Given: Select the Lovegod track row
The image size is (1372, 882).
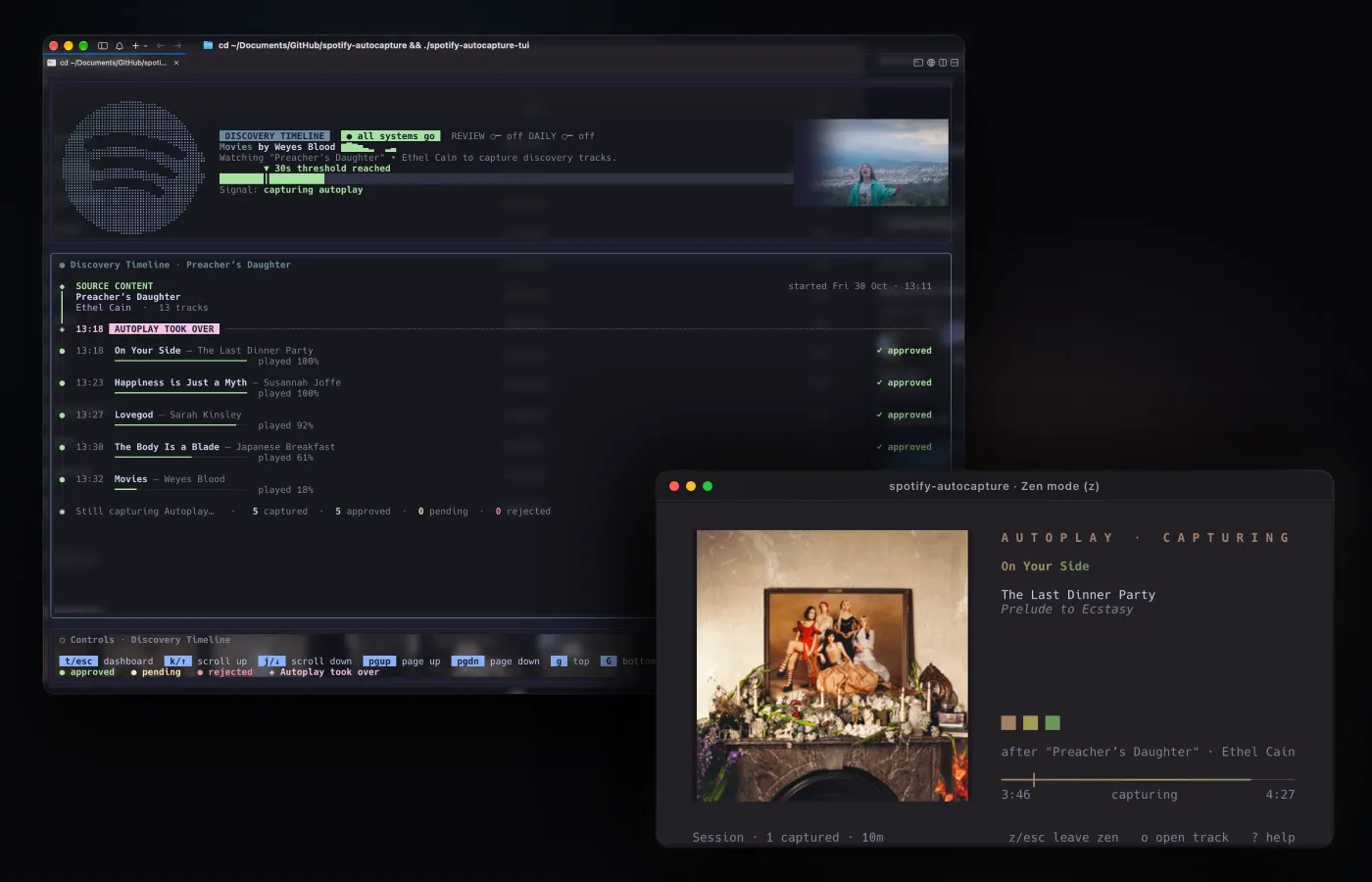Looking at the screenshot, I should pos(495,419).
